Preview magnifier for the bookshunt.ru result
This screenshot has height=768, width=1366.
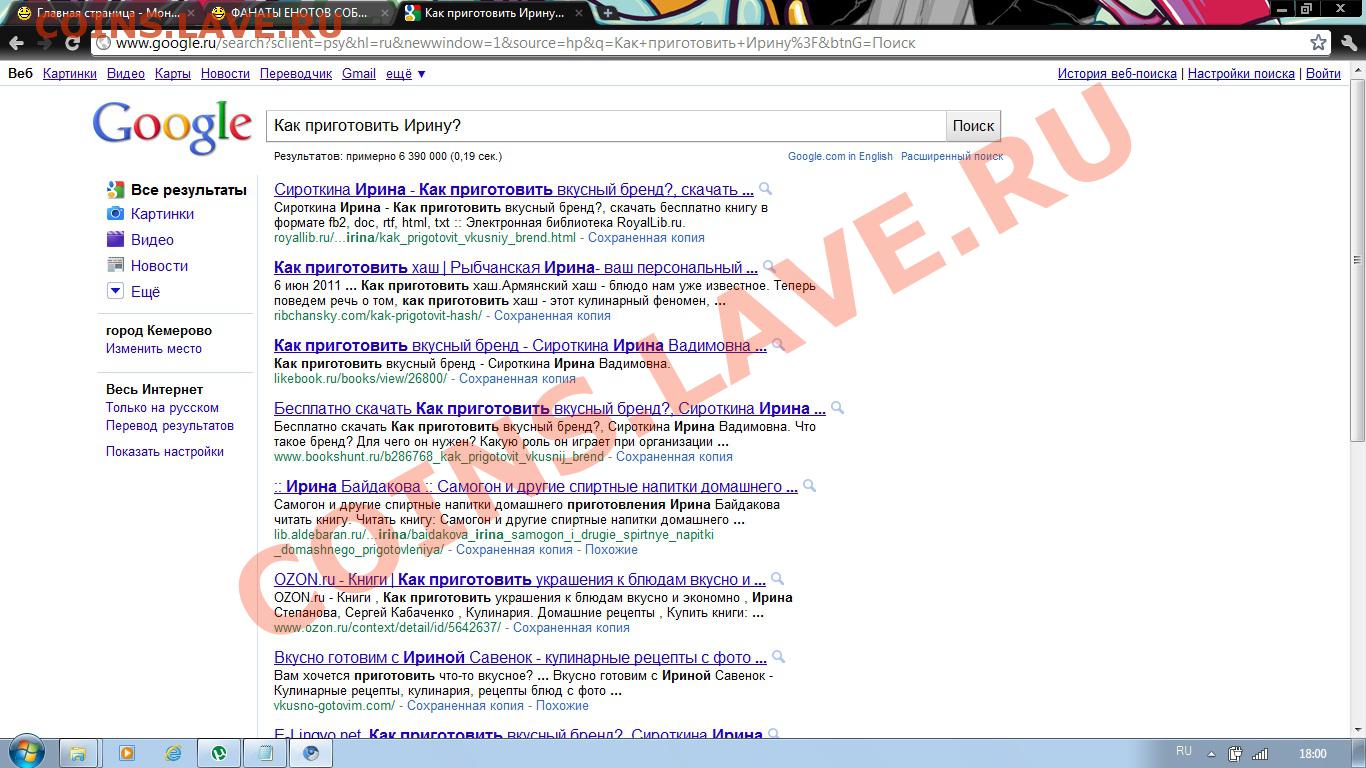(837, 407)
